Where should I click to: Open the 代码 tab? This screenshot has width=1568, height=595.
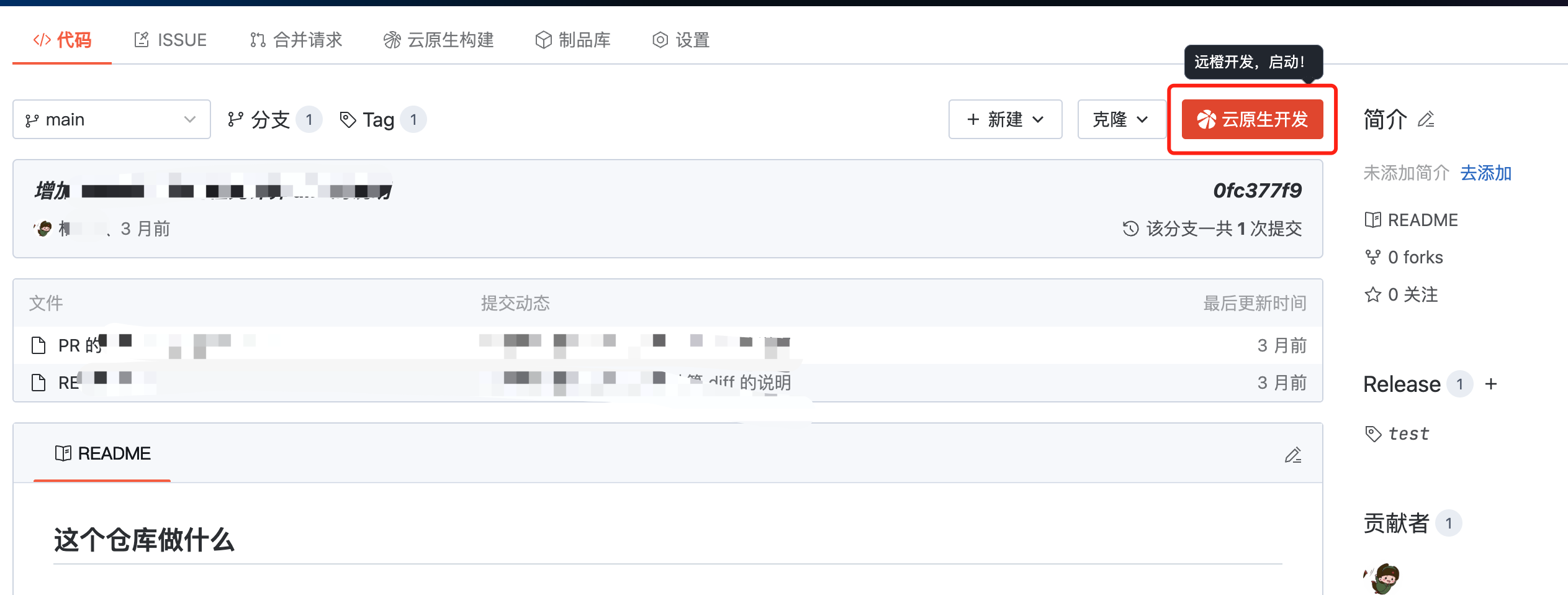click(62, 40)
